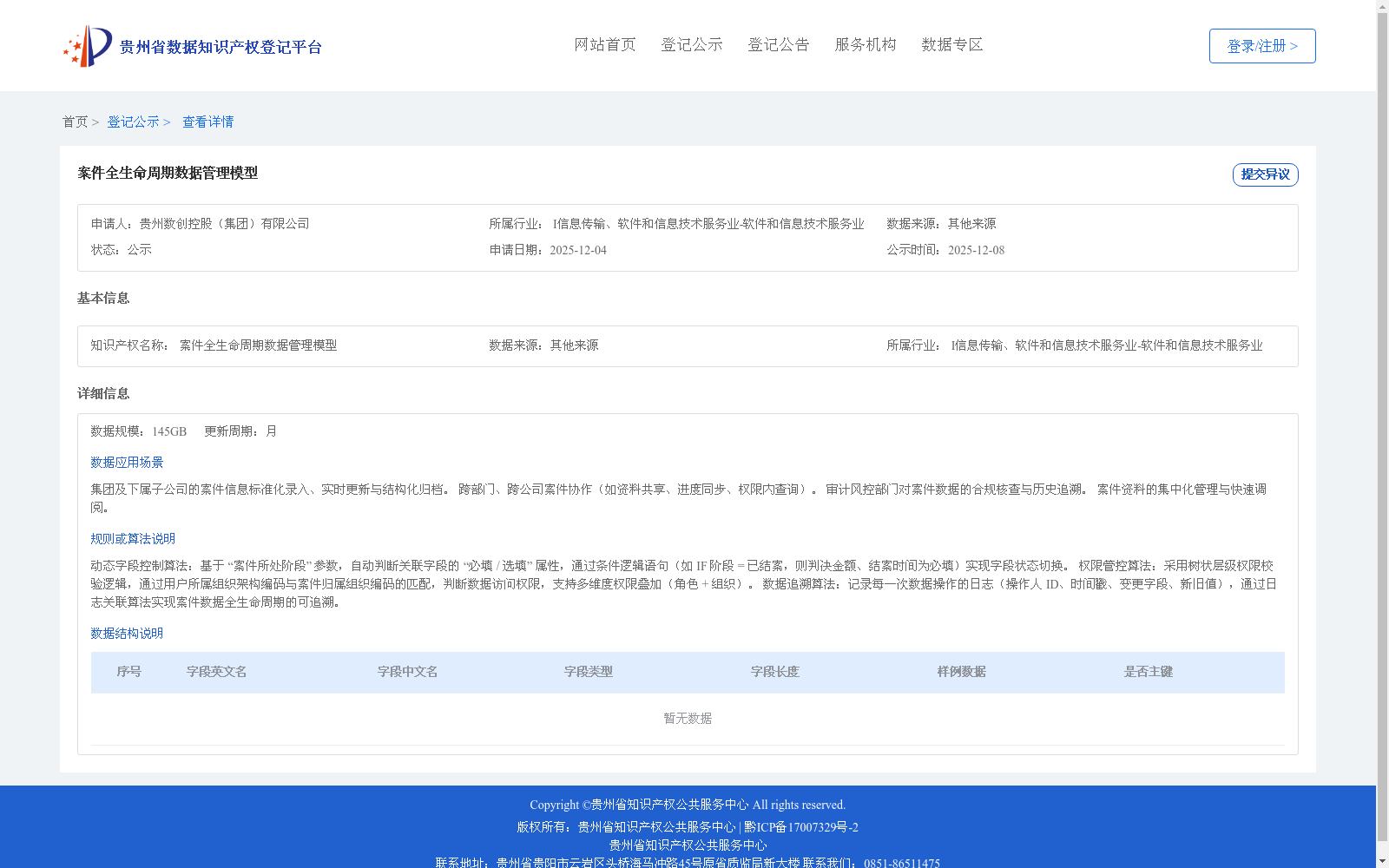Click the 字段英文名 column header
This screenshot has height=868, width=1389.
(x=217, y=672)
